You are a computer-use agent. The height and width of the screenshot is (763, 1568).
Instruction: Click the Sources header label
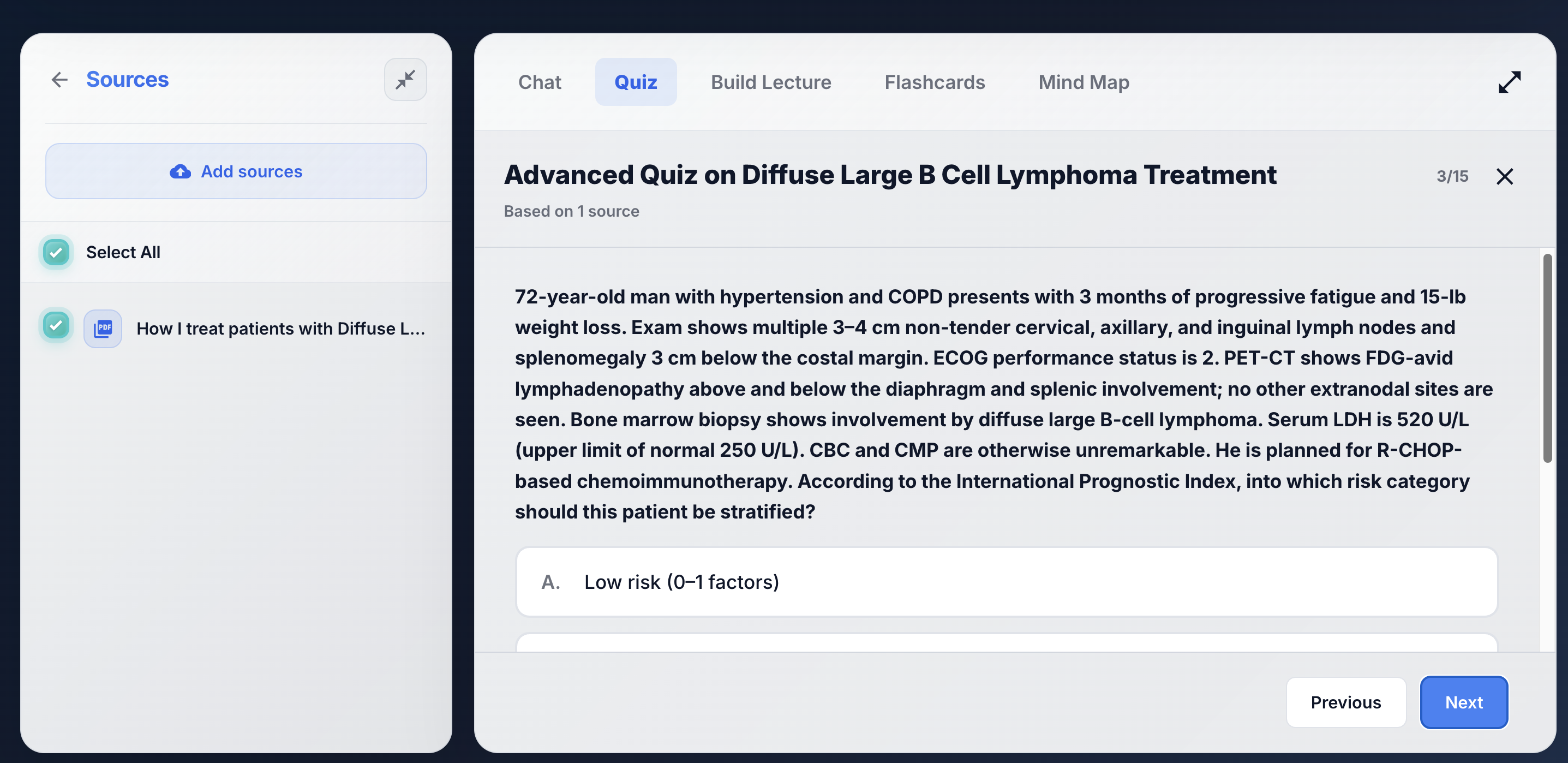click(127, 79)
